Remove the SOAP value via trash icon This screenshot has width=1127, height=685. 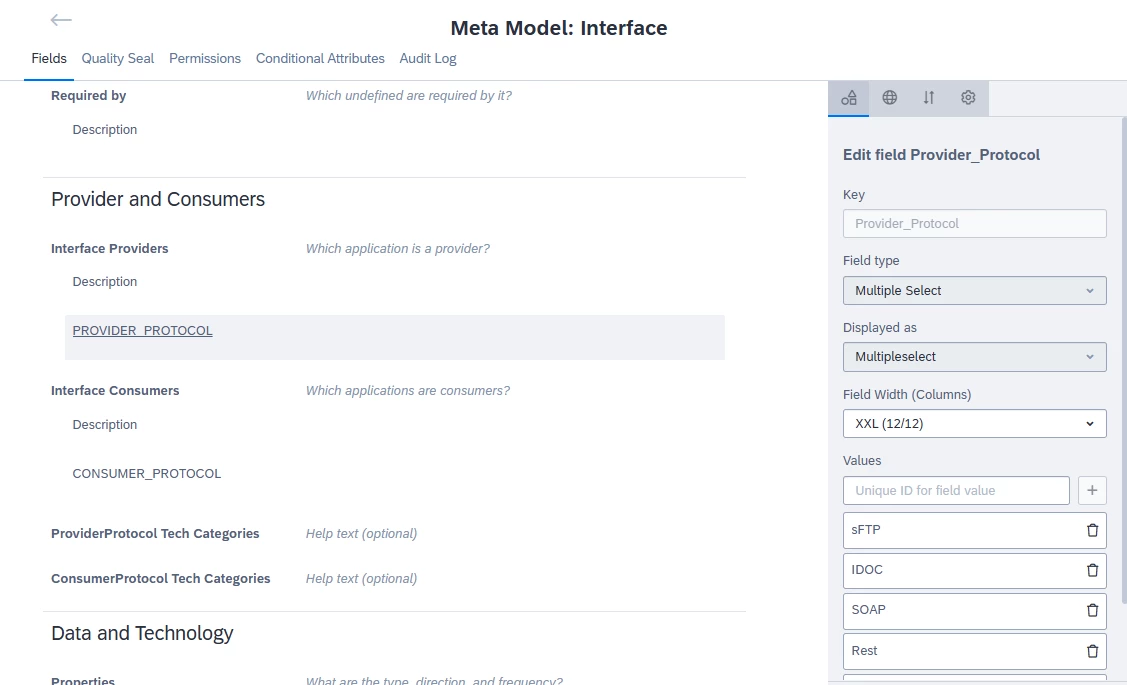click(1092, 610)
